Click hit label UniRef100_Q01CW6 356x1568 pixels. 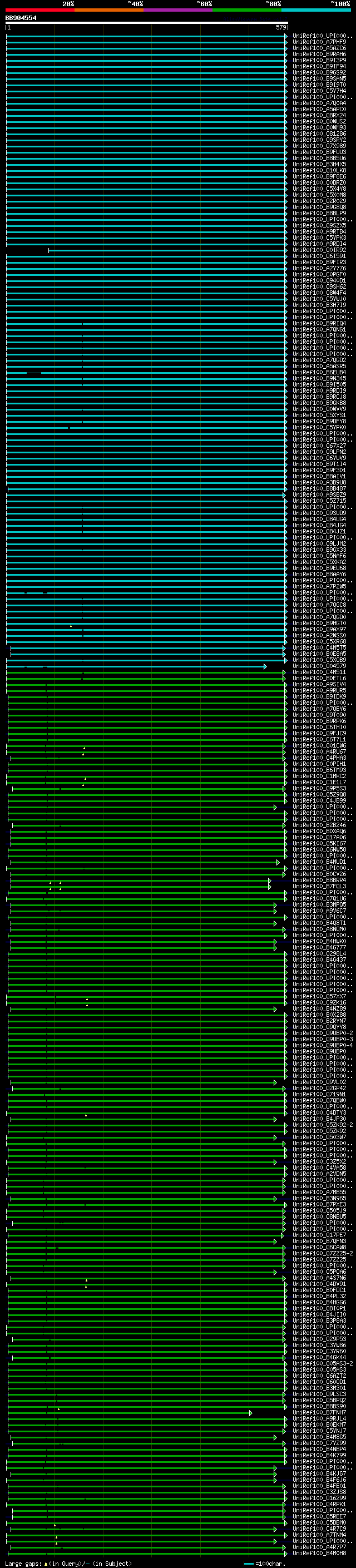click(319, 746)
